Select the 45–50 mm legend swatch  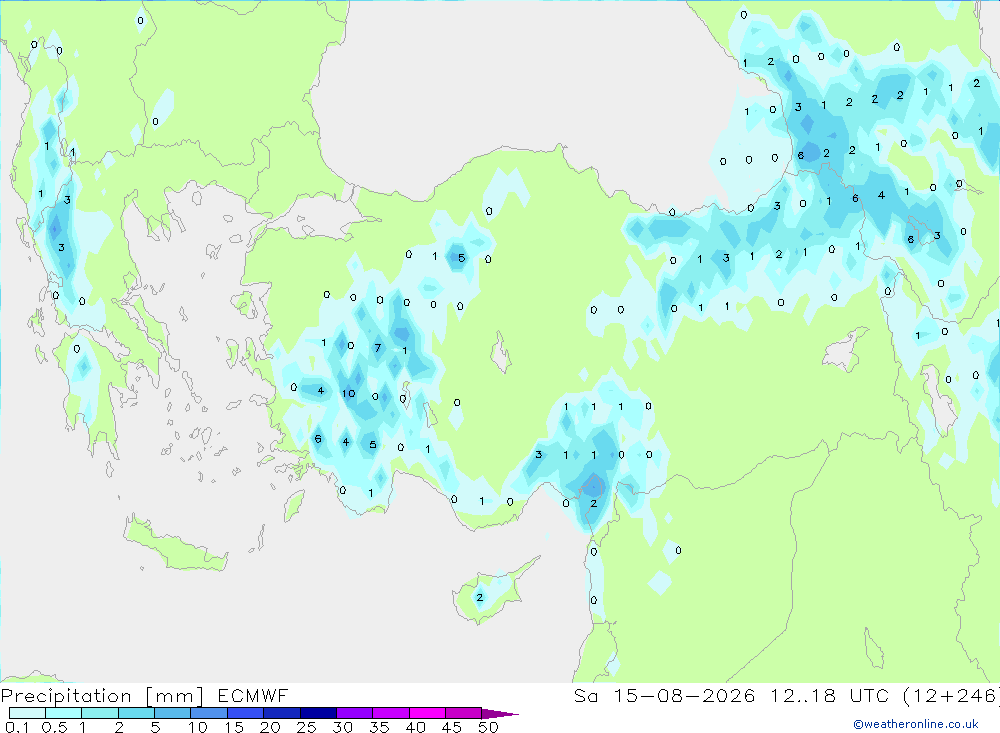pos(463,713)
